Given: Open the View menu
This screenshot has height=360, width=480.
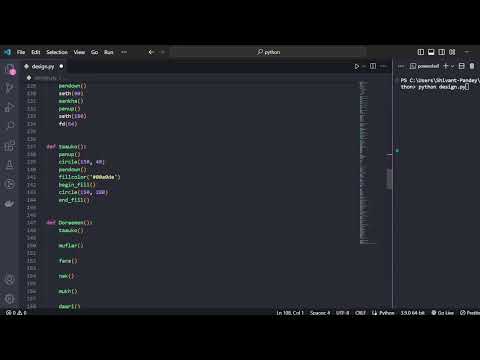Looking at the screenshot, I should pos(79,52).
